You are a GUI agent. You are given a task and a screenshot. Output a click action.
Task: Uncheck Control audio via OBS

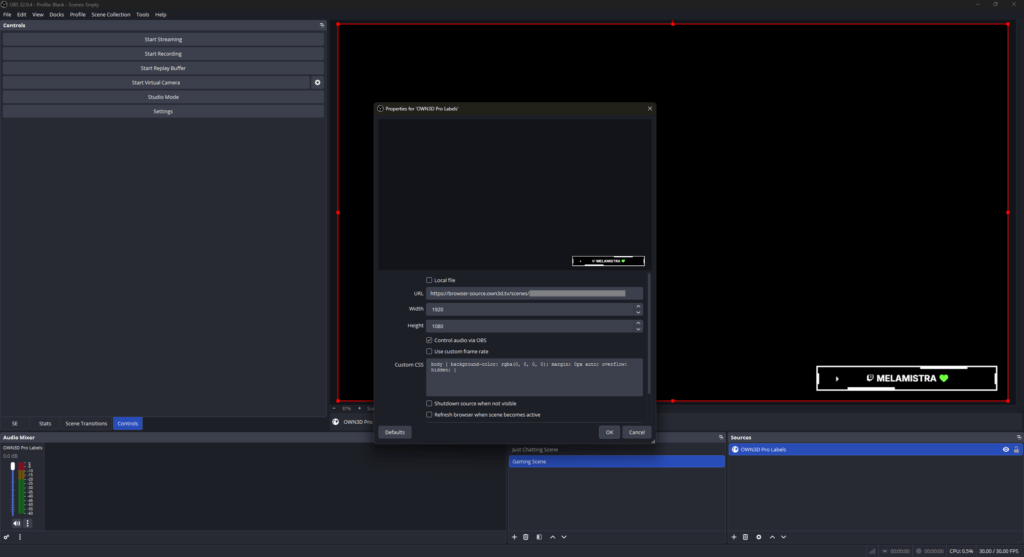tap(430, 340)
